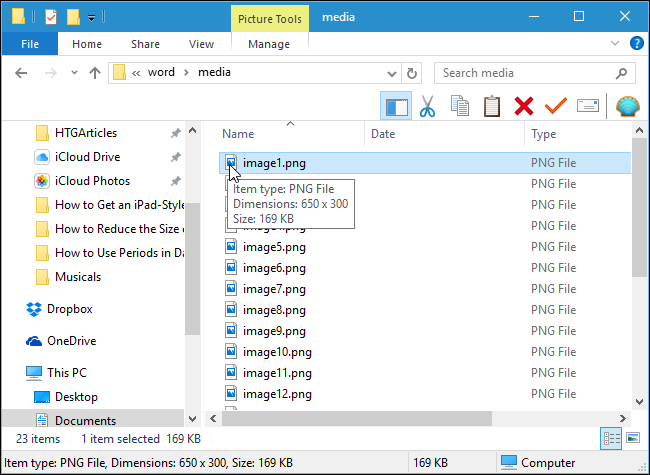
Task: Click the red X Delete icon
Action: (x=524, y=106)
